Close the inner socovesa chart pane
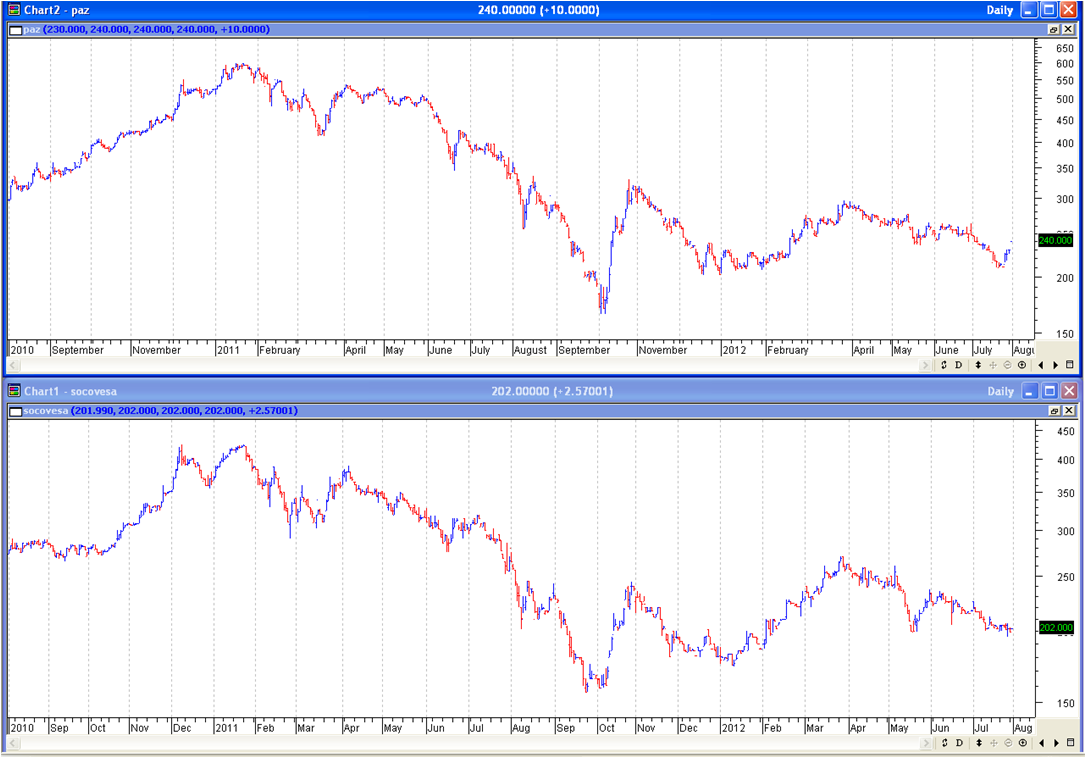1086x758 pixels. click(x=1068, y=411)
